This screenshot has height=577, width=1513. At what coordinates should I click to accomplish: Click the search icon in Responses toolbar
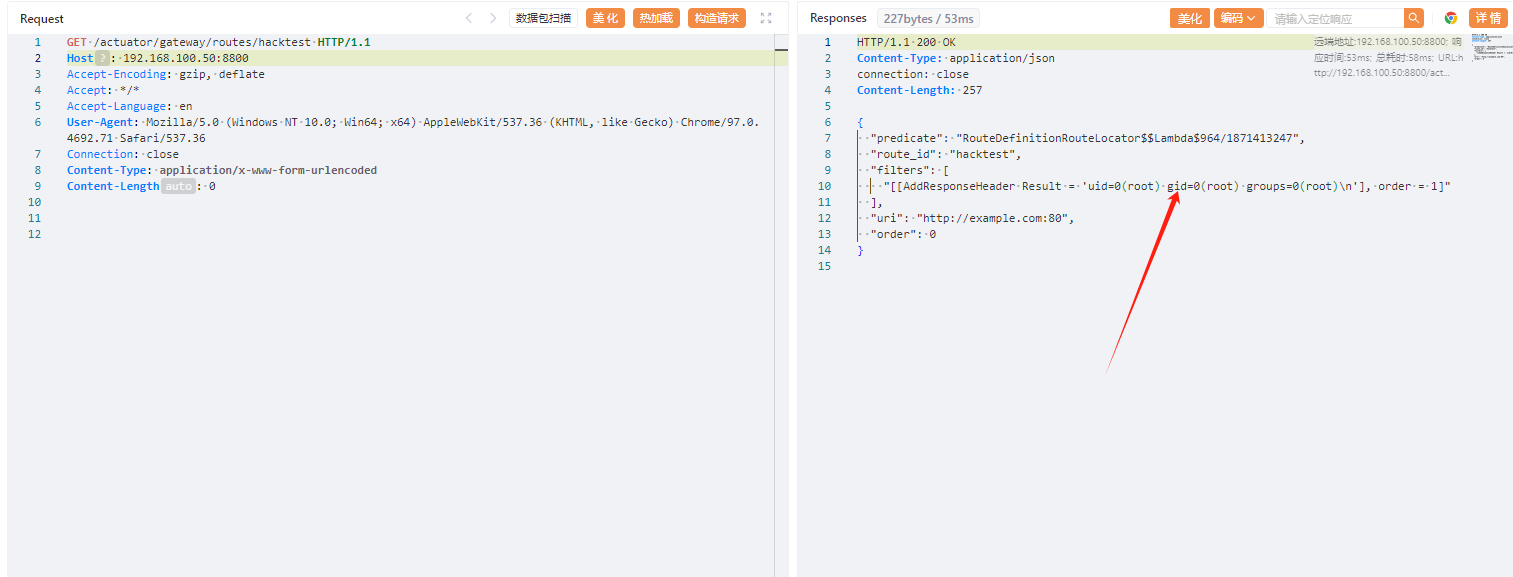tap(1413, 18)
